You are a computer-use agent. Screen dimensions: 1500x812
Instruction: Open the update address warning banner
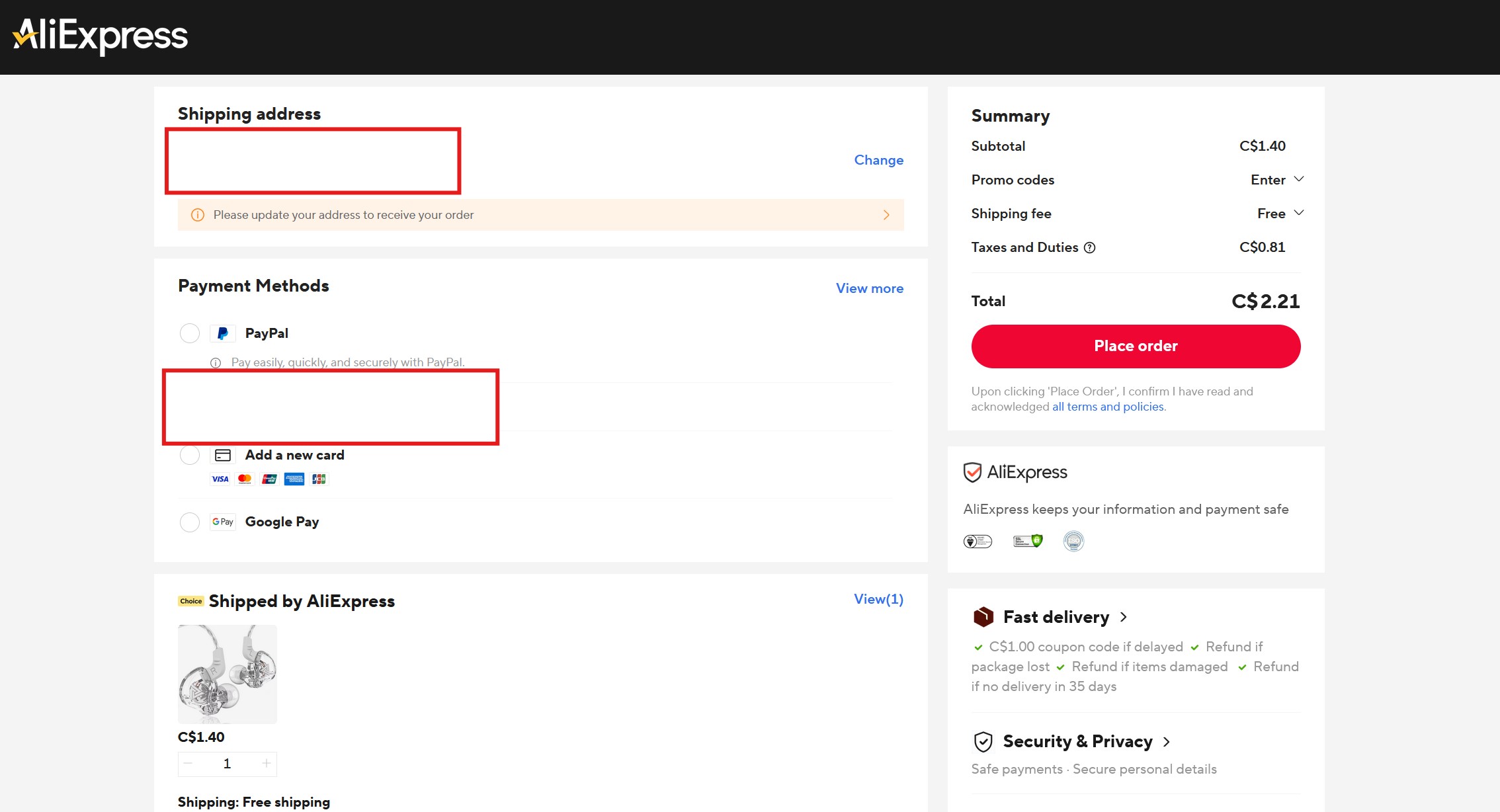[x=540, y=215]
